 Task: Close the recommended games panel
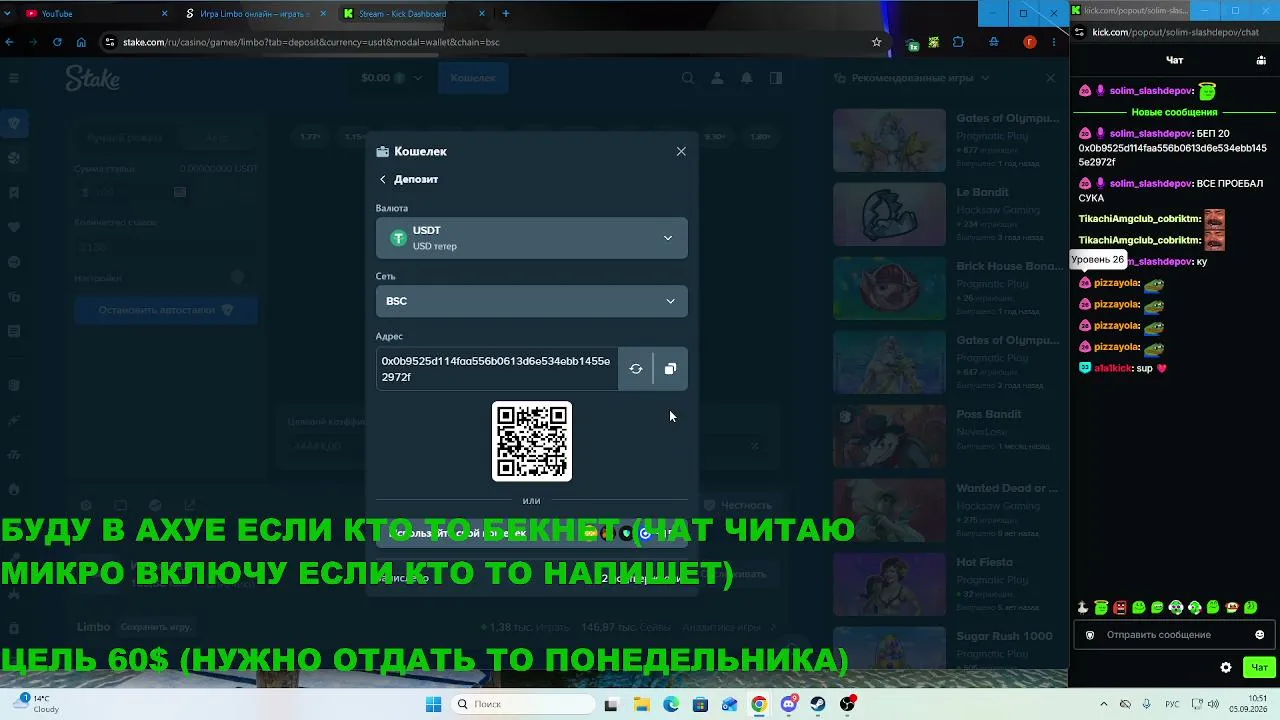(x=1050, y=78)
